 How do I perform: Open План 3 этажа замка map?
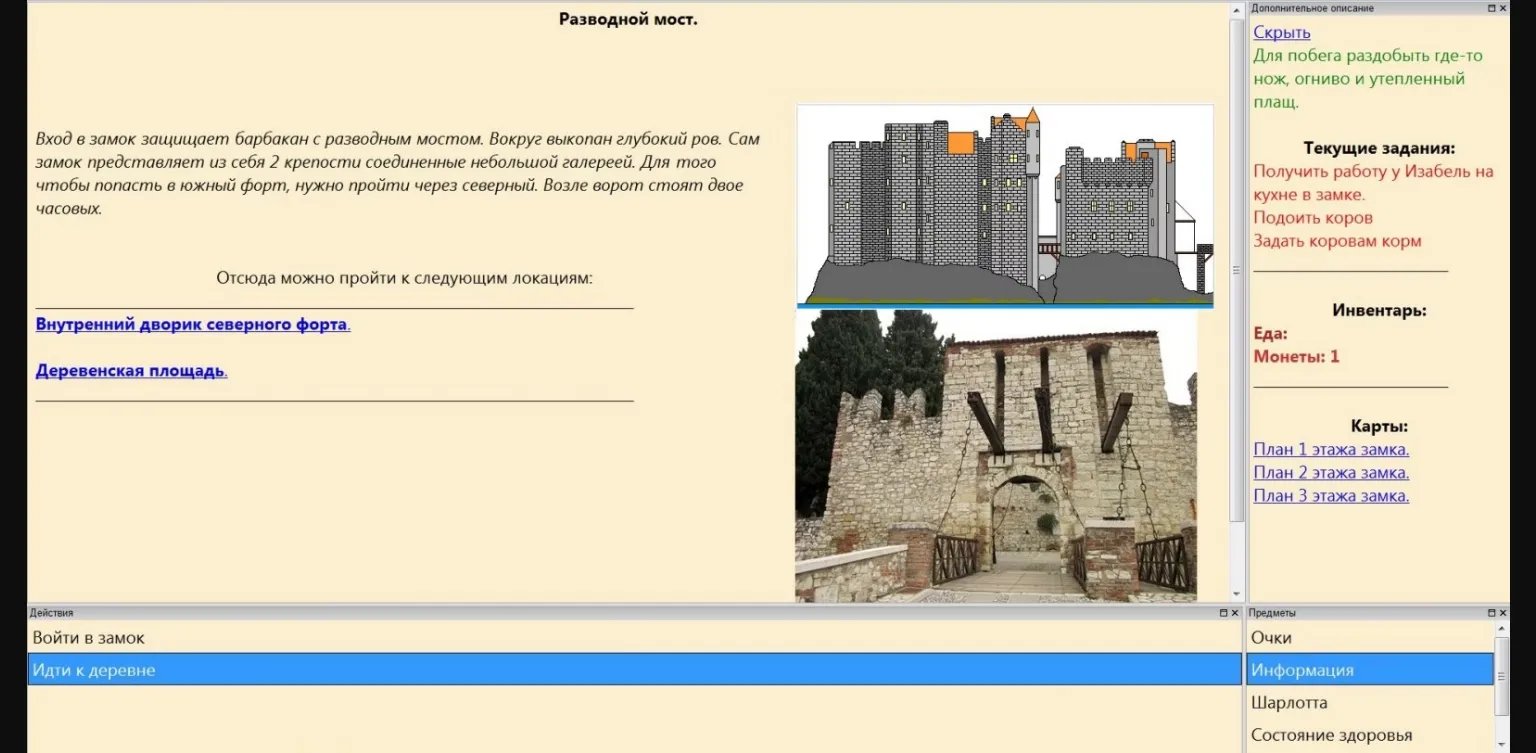1330,496
